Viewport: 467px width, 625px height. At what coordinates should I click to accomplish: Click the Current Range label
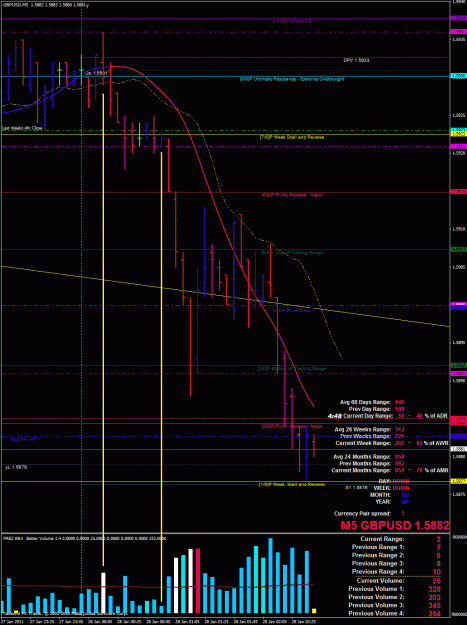382,539
